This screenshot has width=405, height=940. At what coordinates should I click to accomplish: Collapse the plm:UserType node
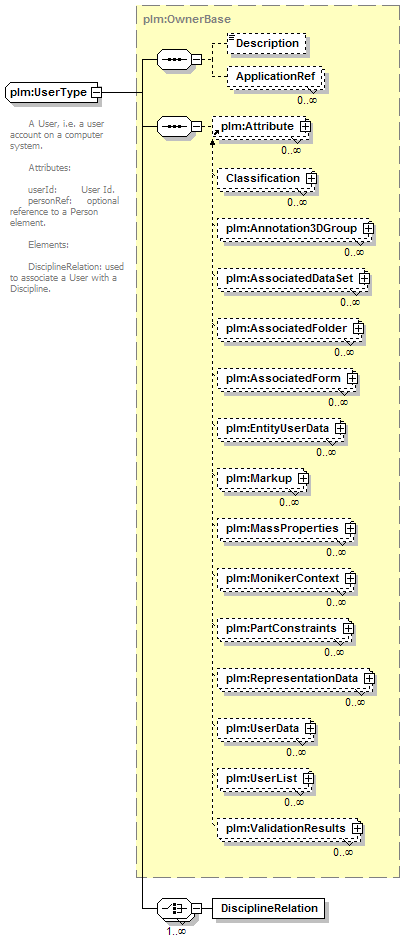(96, 93)
